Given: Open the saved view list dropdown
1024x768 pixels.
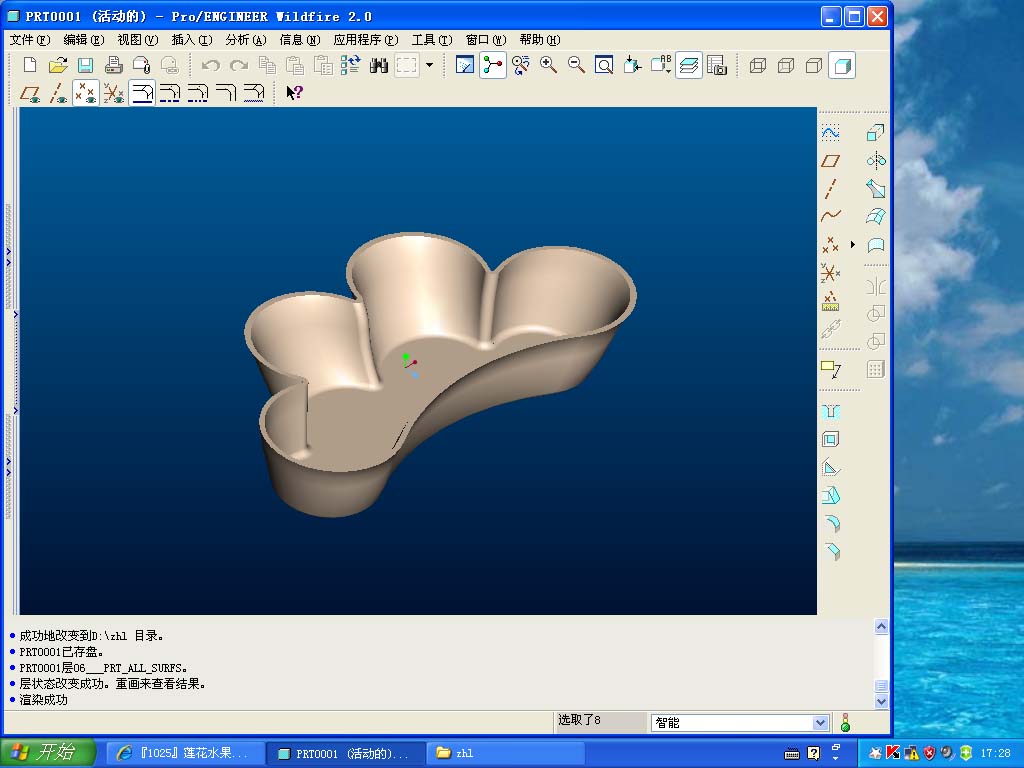Looking at the screenshot, I should pyautogui.click(x=661, y=65).
